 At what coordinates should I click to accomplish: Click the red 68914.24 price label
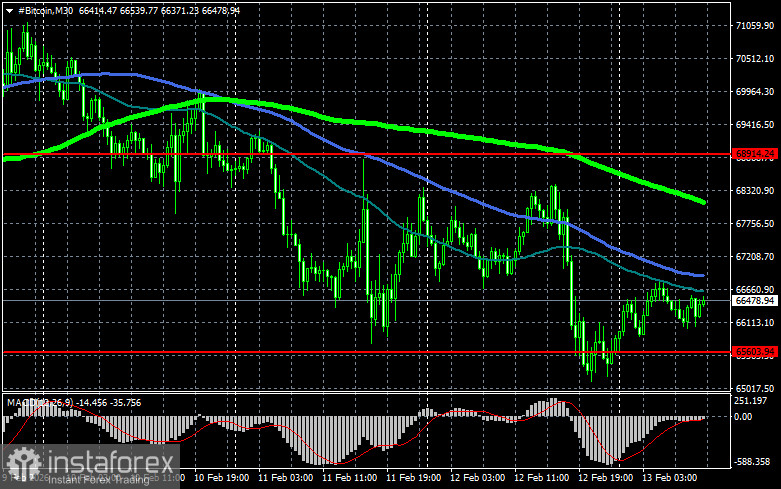[x=755, y=154]
